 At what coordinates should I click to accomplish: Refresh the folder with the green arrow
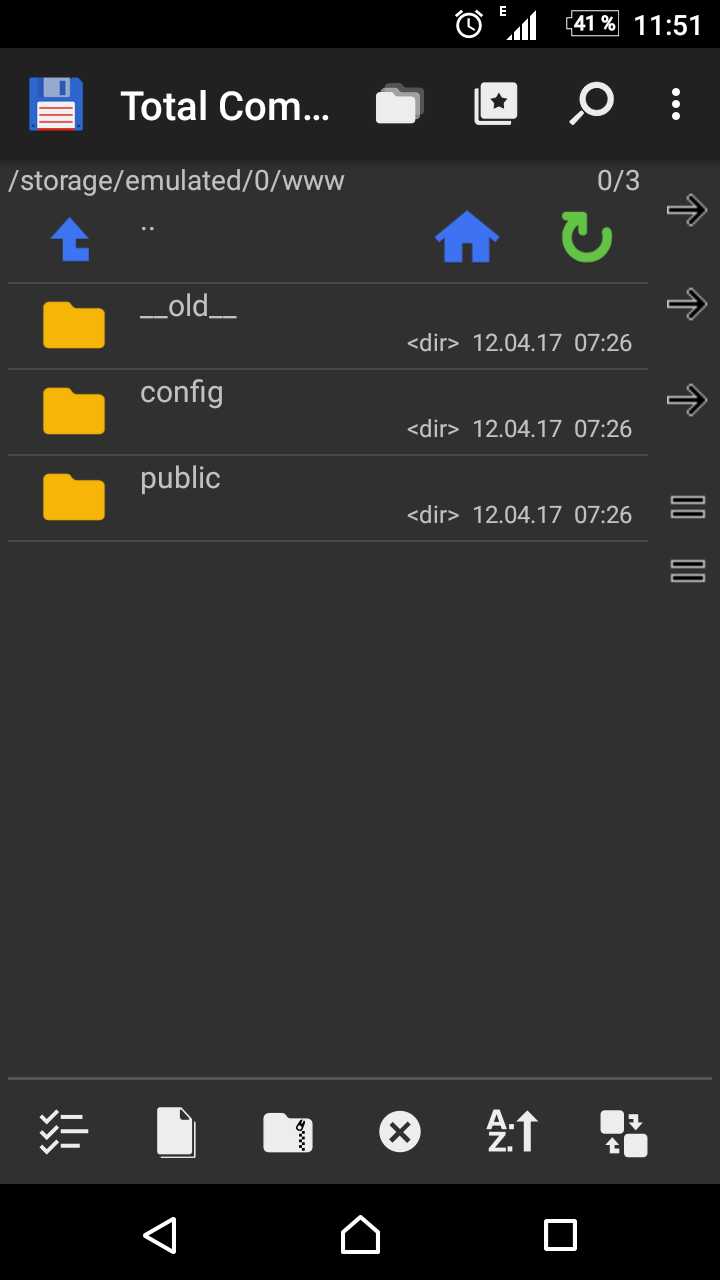pyautogui.click(x=586, y=240)
